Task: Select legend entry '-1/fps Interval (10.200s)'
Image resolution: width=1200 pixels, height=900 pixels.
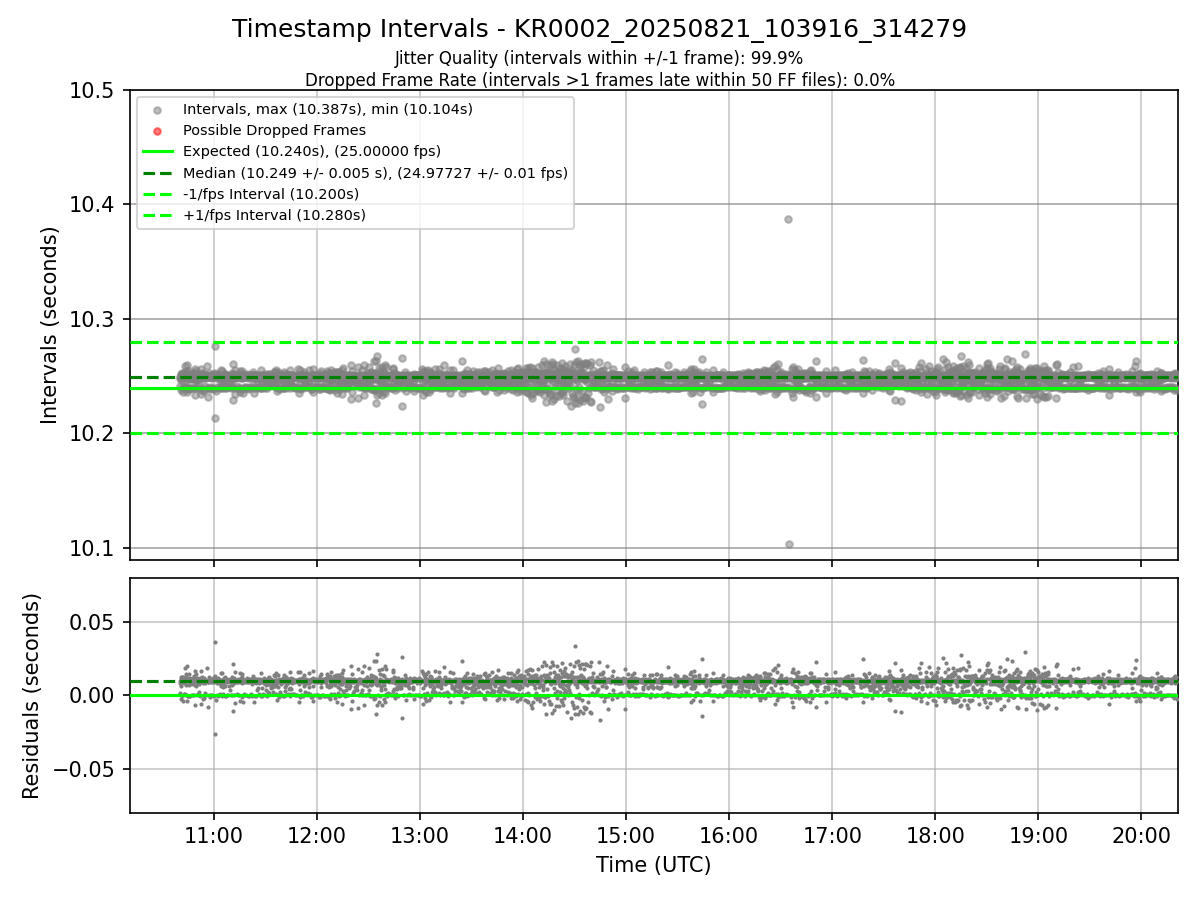Action: [270, 194]
